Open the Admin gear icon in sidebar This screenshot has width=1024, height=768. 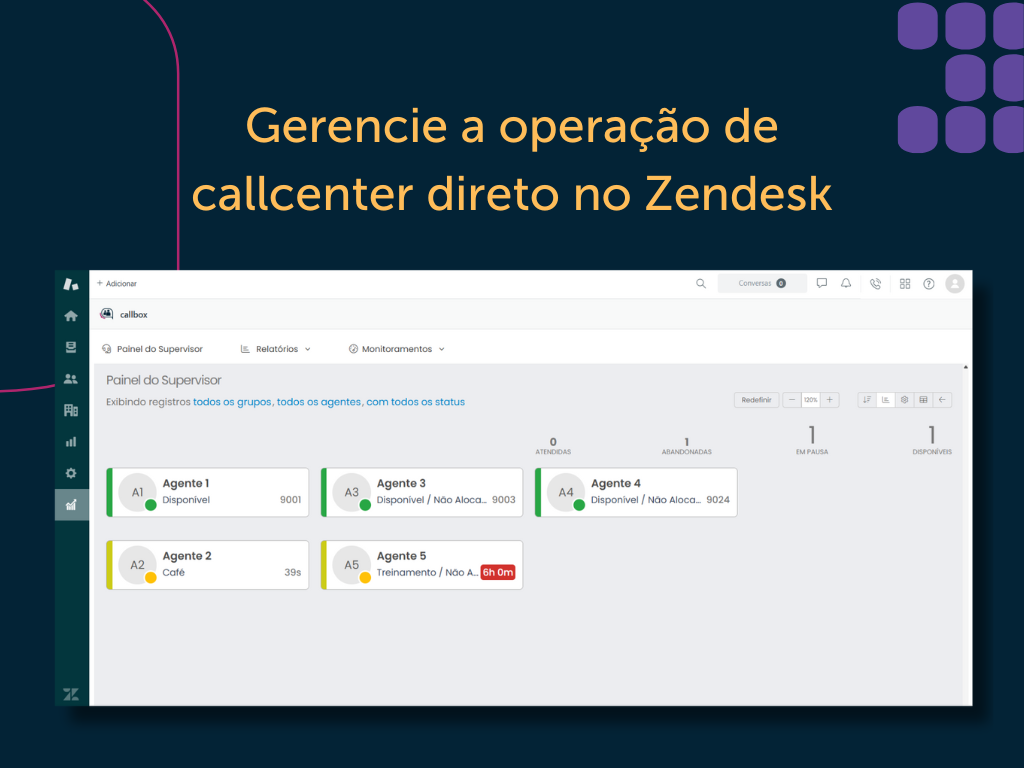(x=71, y=473)
